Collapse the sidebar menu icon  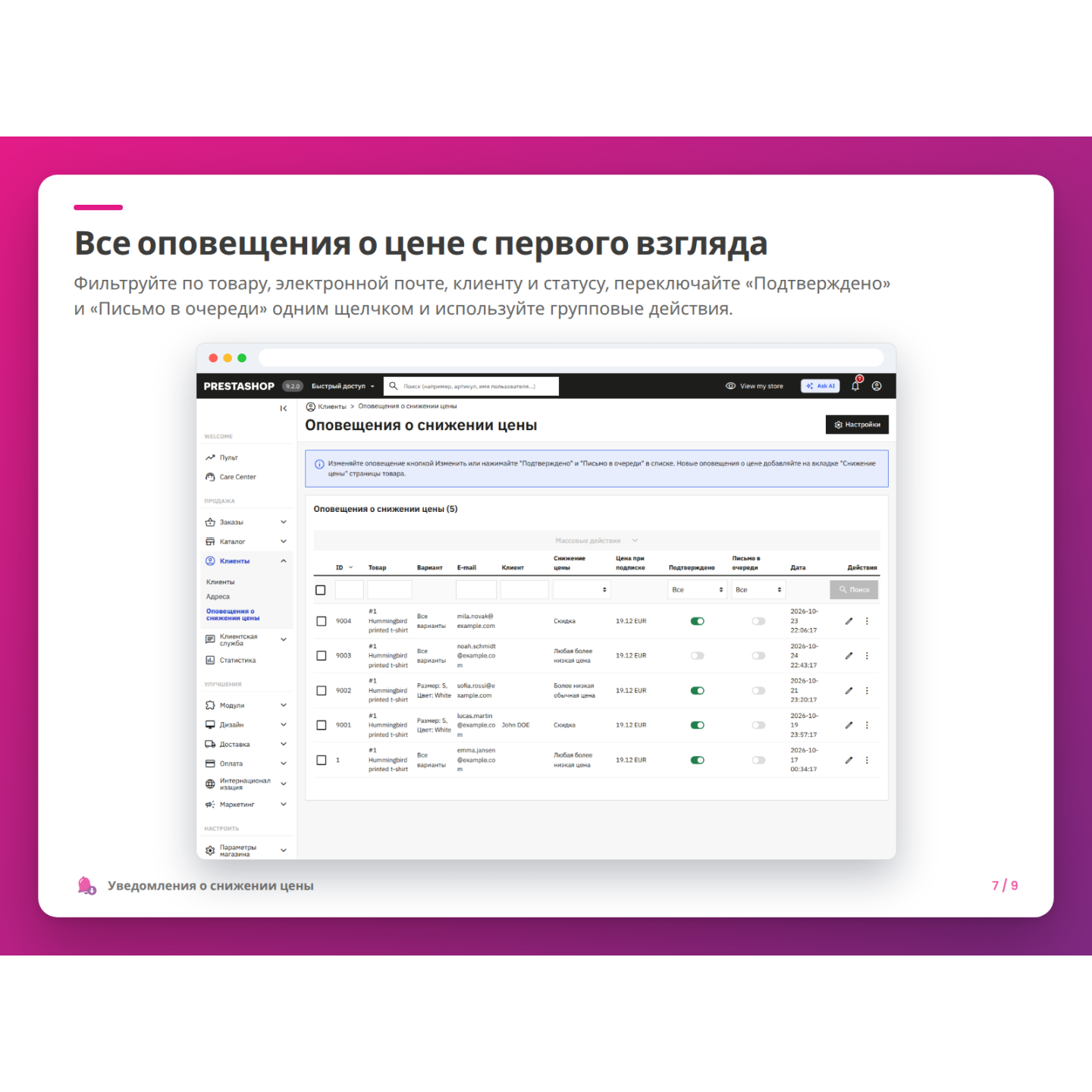point(284,408)
